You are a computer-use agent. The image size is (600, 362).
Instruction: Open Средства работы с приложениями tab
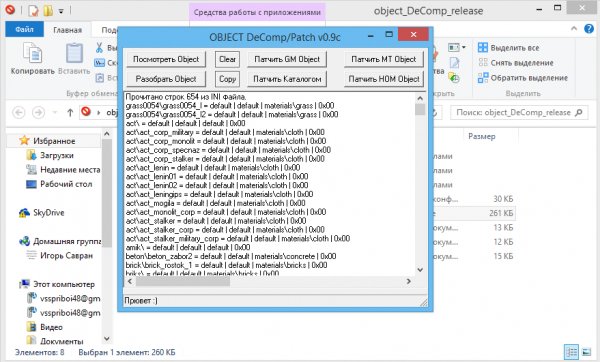coord(257,12)
